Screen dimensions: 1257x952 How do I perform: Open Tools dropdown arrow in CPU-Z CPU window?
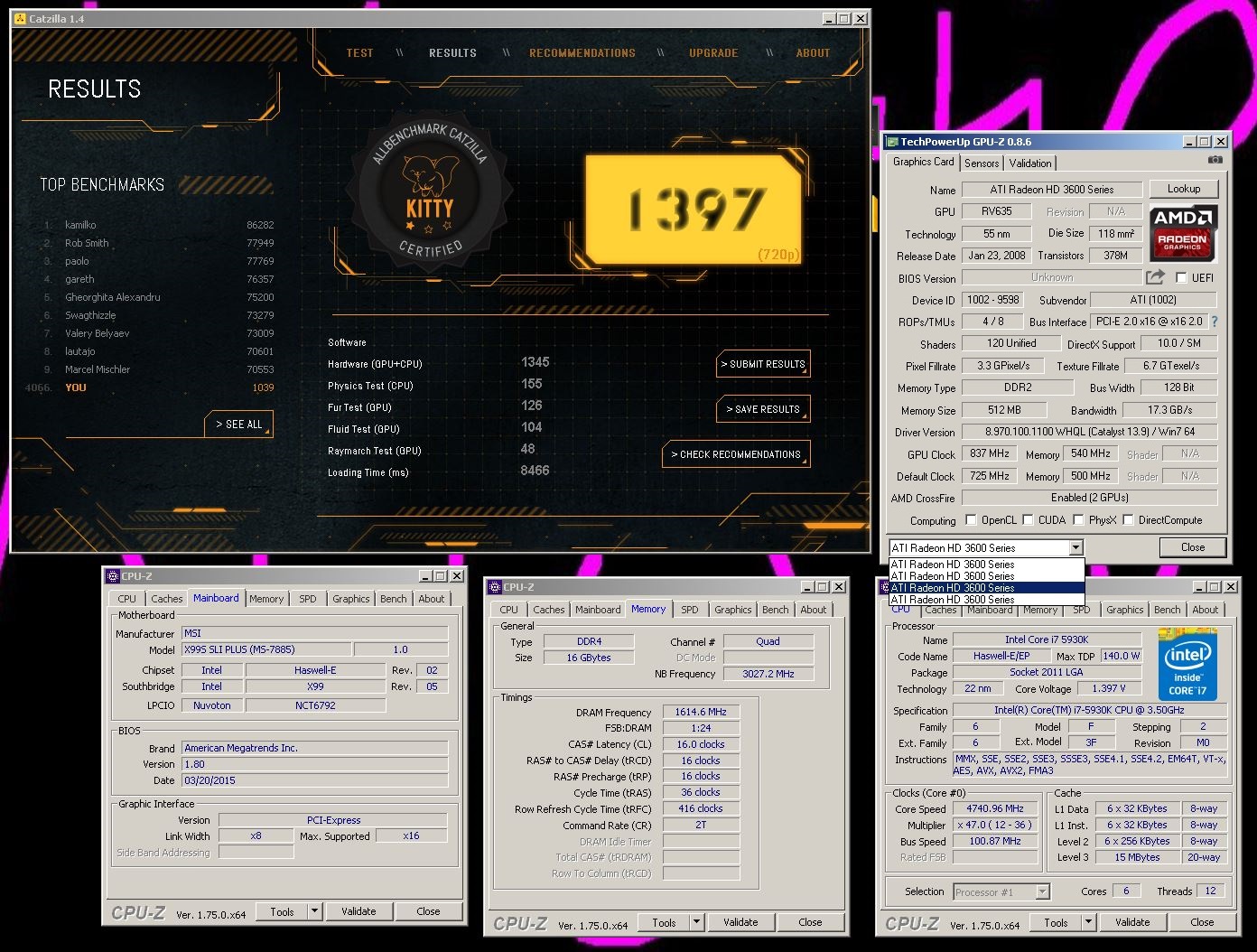[1089, 922]
